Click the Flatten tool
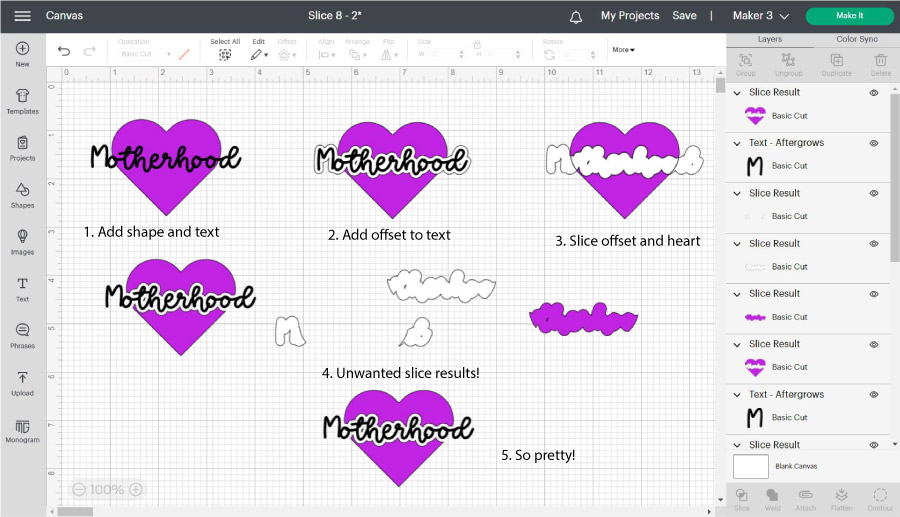This screenshot has height=517, width=900. [x=841, y=499]
